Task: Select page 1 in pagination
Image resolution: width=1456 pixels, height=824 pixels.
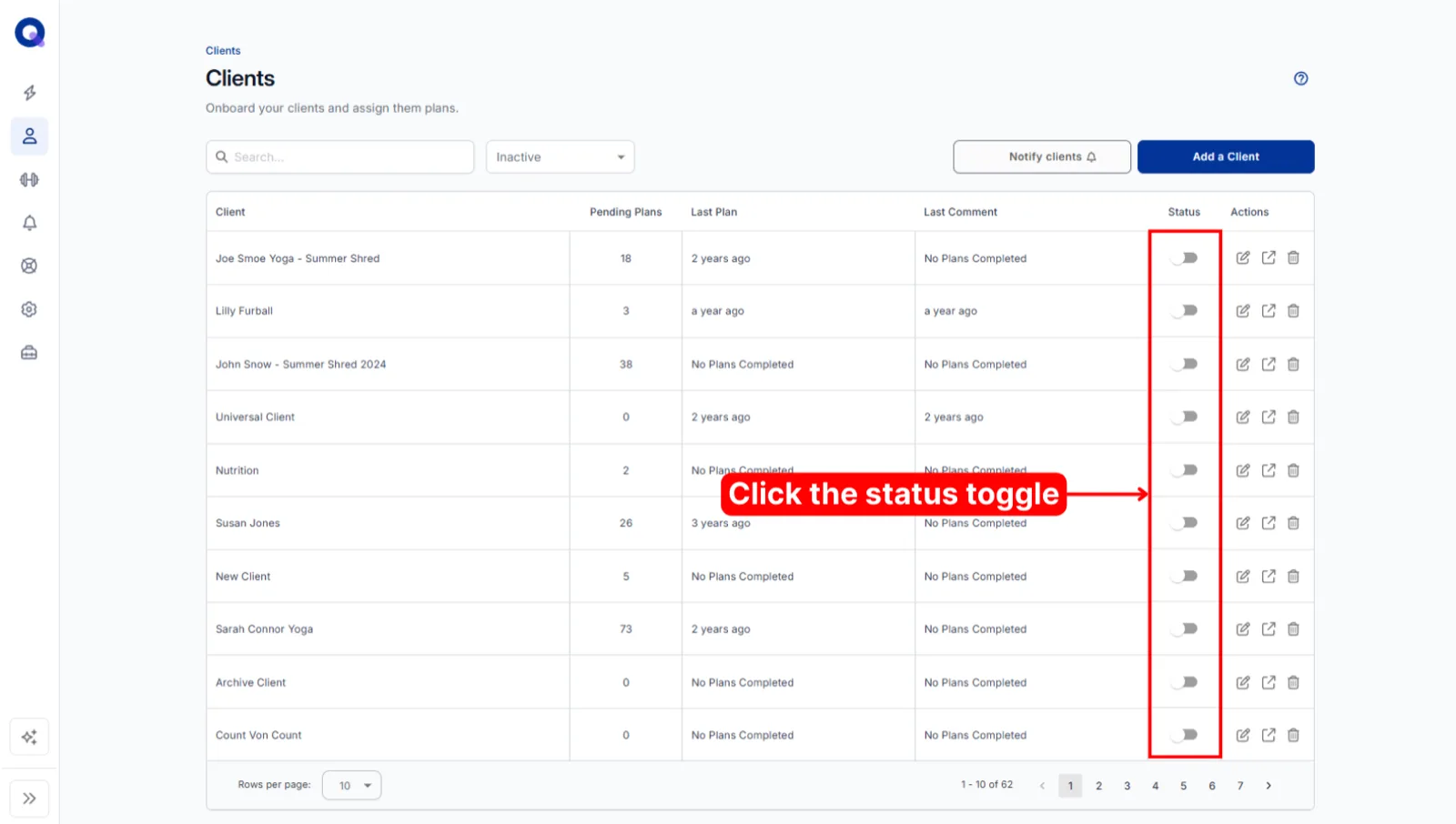Action: pos(1070,786)
